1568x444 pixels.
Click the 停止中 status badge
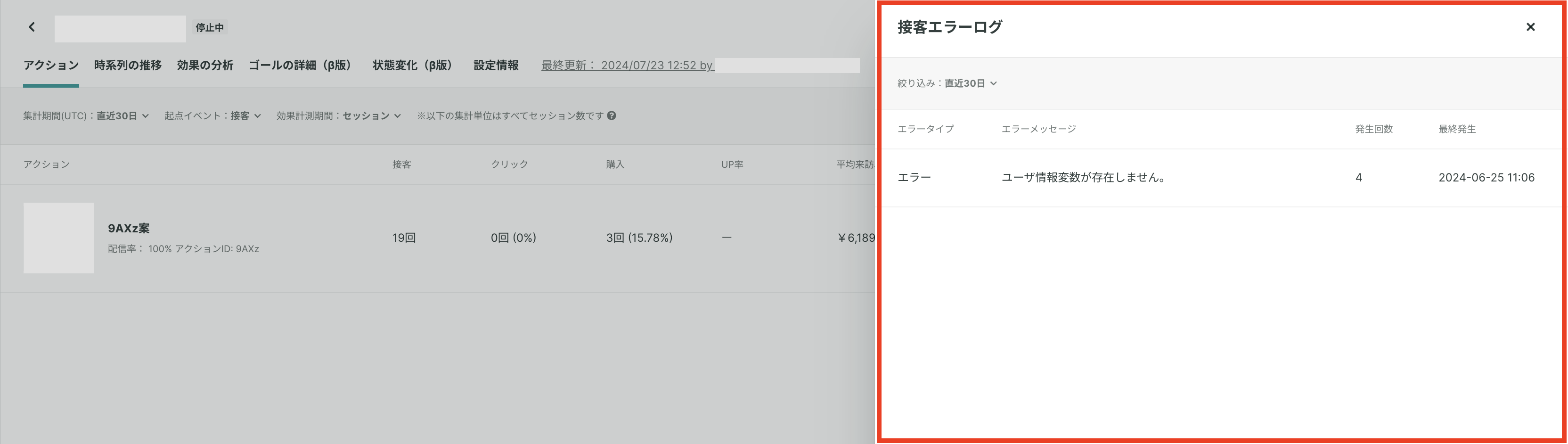(209, 27)
